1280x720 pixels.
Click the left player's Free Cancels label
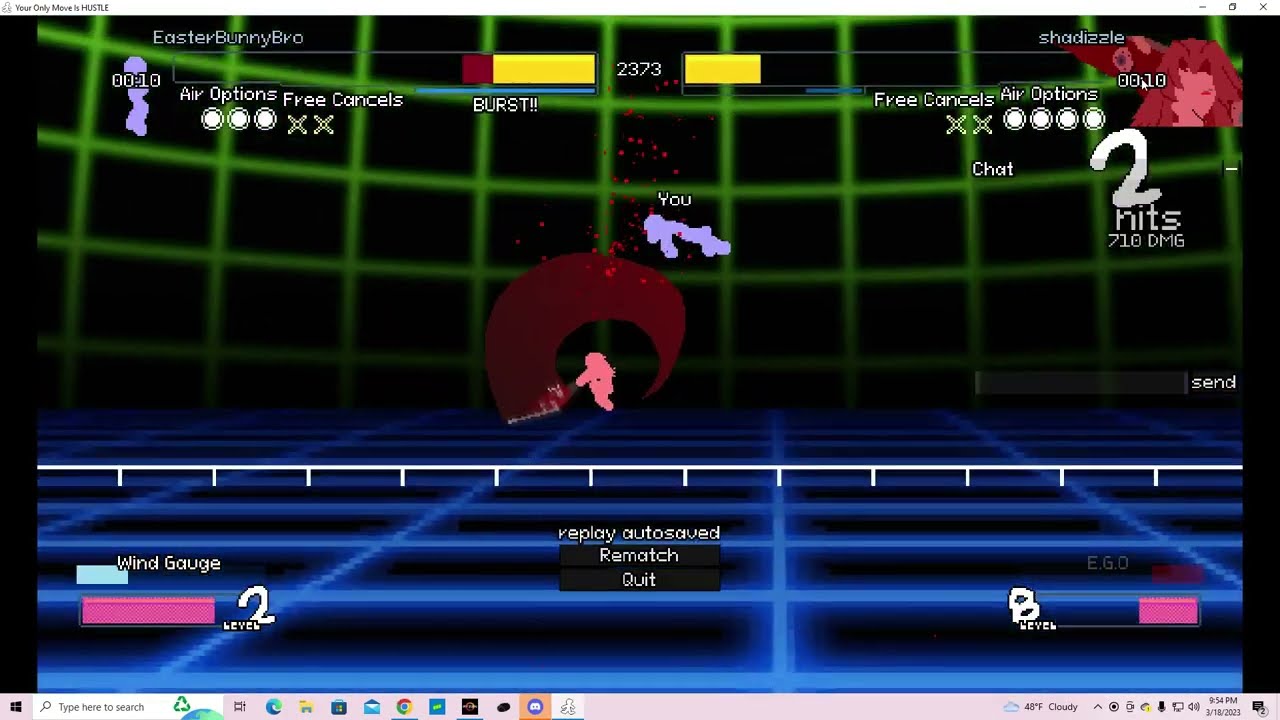343,99
